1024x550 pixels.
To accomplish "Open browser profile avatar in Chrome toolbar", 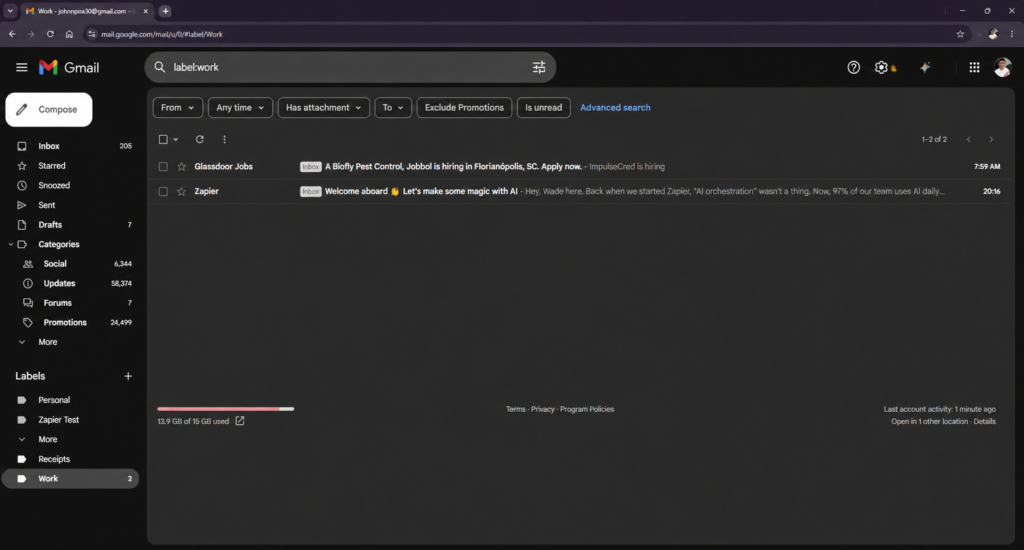I will (x=993, y=34).
